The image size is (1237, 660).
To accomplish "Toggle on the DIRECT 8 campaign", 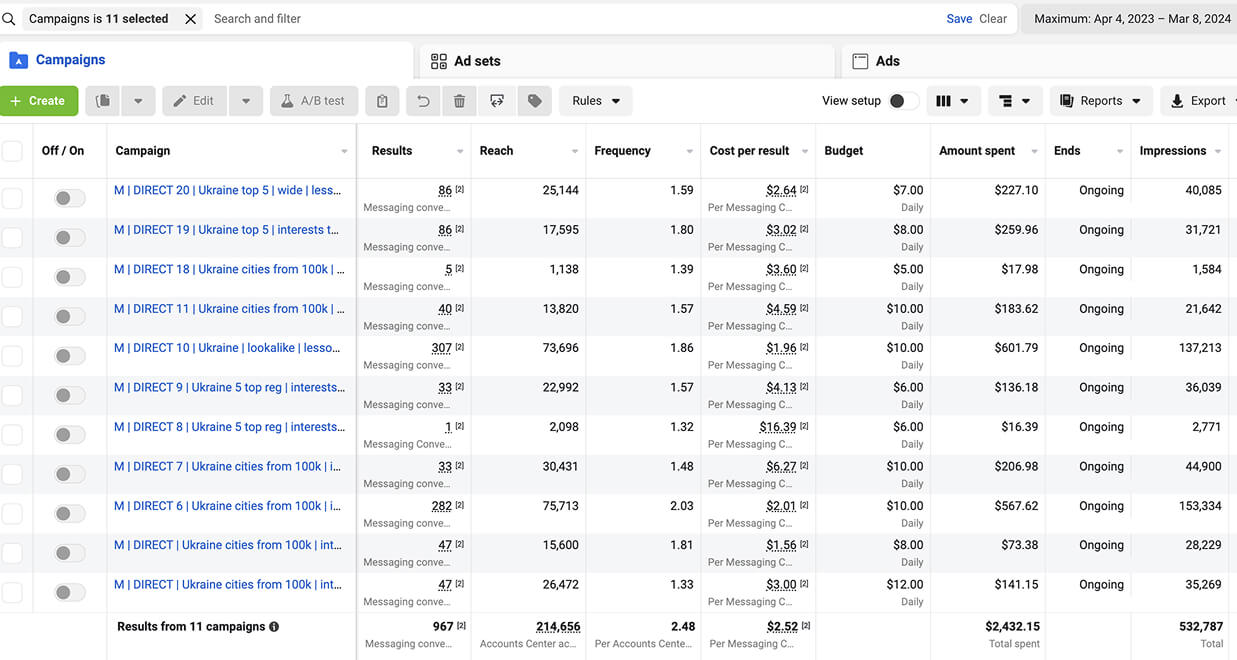I will tap(69, 435).
